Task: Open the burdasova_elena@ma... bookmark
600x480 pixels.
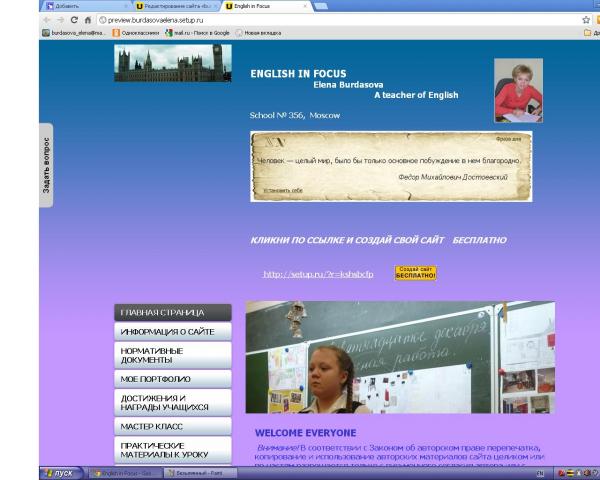Action: point(73,33)
